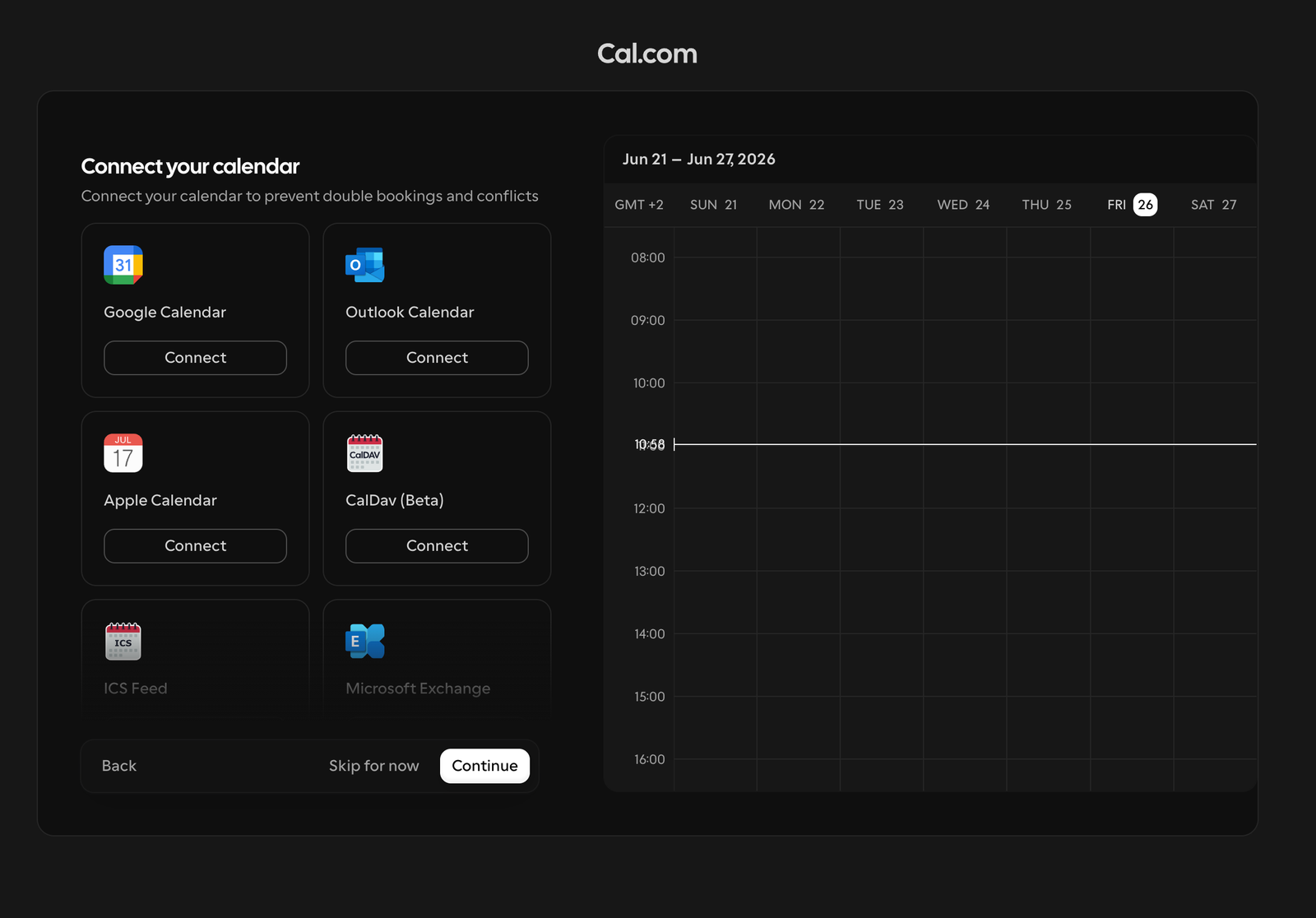1316x918 pixels.
Task: Click the 09:00 time label
Action: (x=648, y=320)
